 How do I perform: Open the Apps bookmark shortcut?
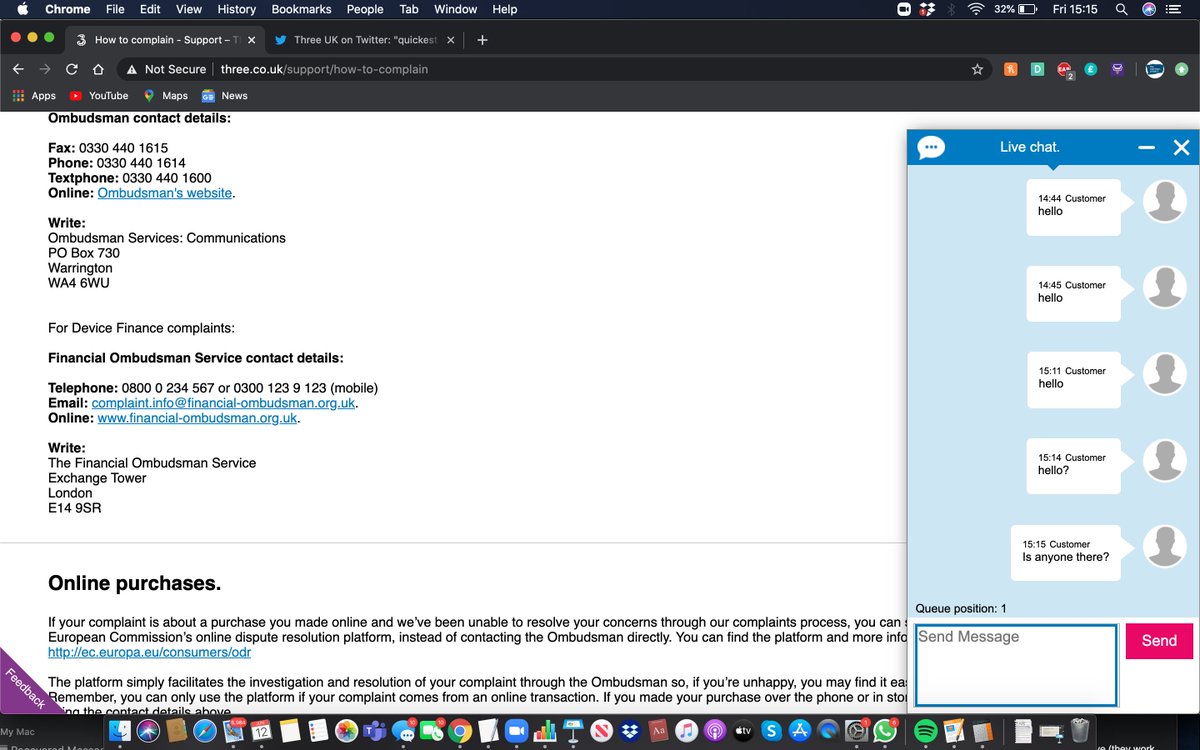pos(34,96)
